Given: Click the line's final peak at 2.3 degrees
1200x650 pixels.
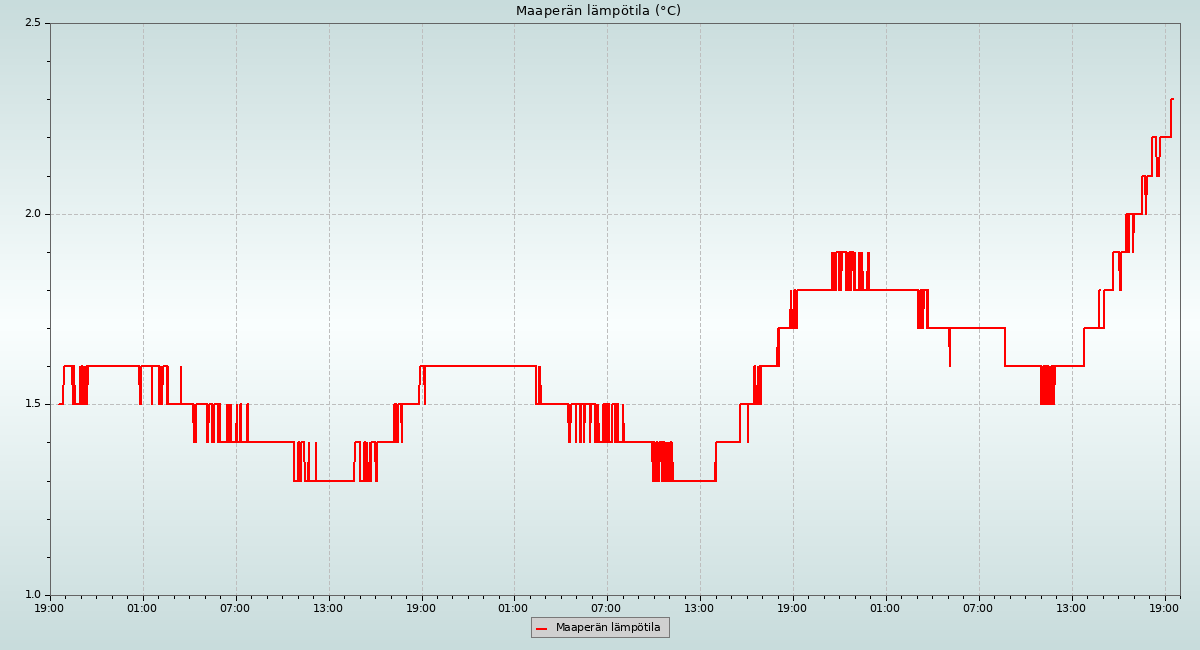Looking at the screenshot, I should 1171,99.
